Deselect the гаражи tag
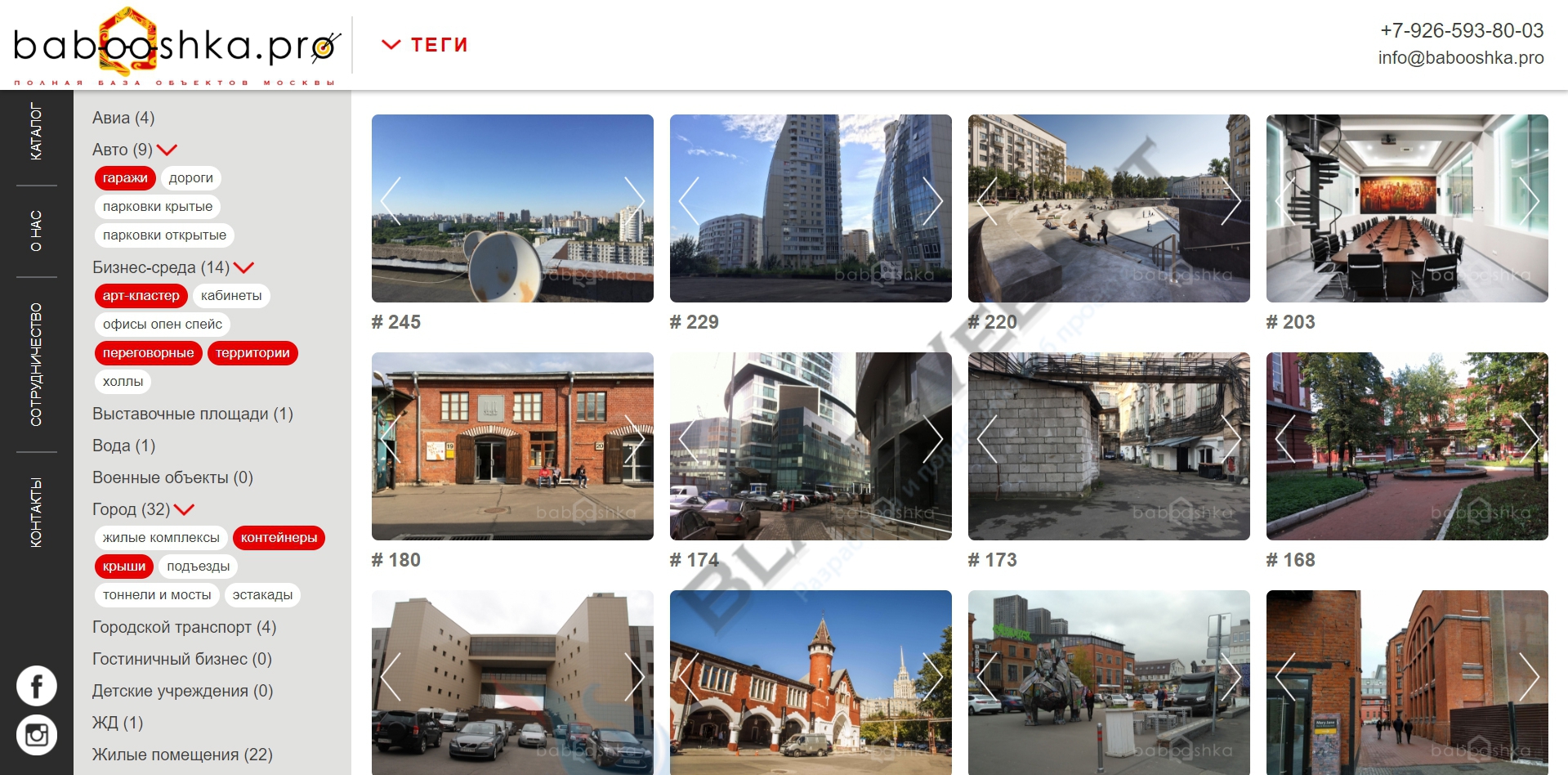Image resolution: width=1568 pixels, height=775 pixels. pyautogui.click(x=125, y=178)
